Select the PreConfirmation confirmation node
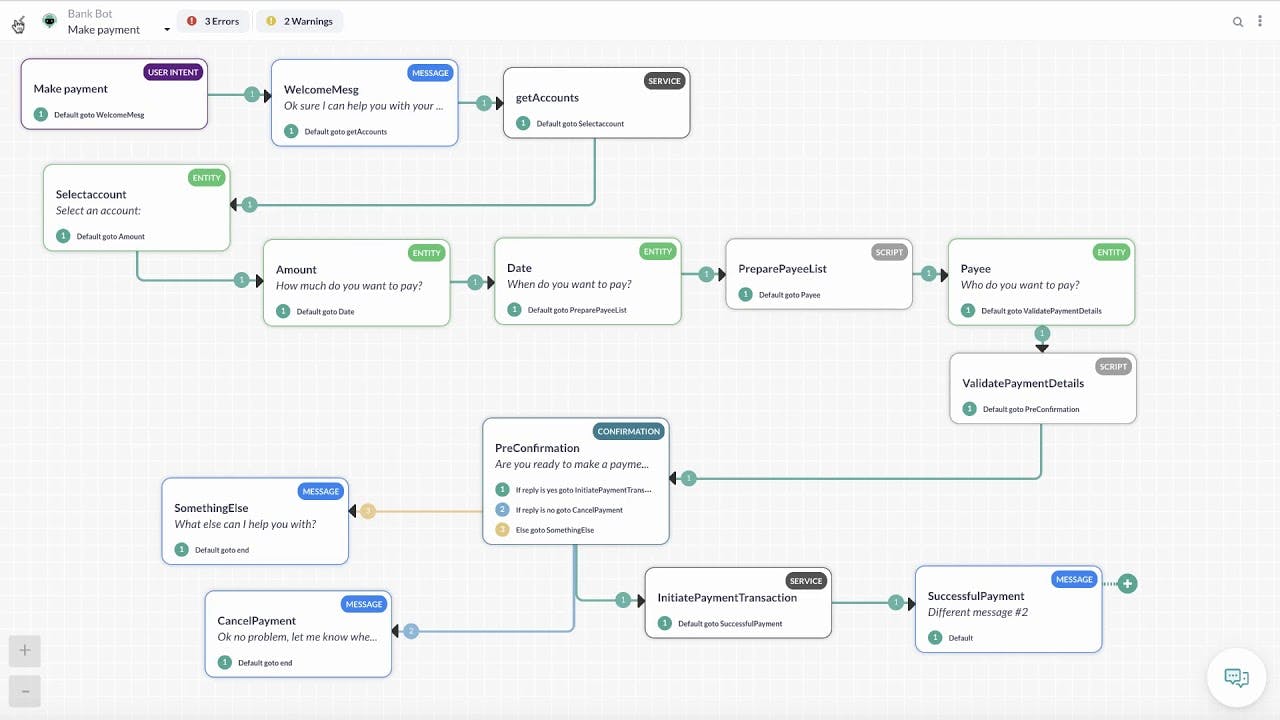The width and height of the screenshot is (1280, 720). pos(576,482)
